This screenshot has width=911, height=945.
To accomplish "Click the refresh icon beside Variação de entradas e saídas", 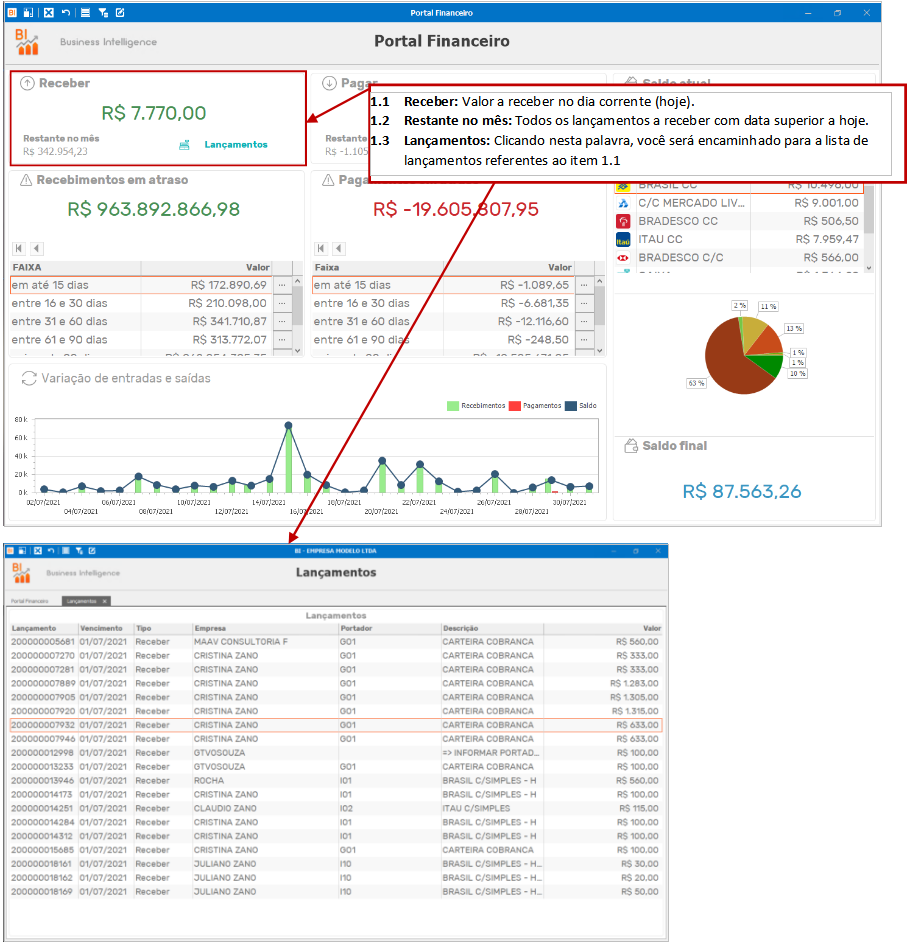I will pos(29,378).
